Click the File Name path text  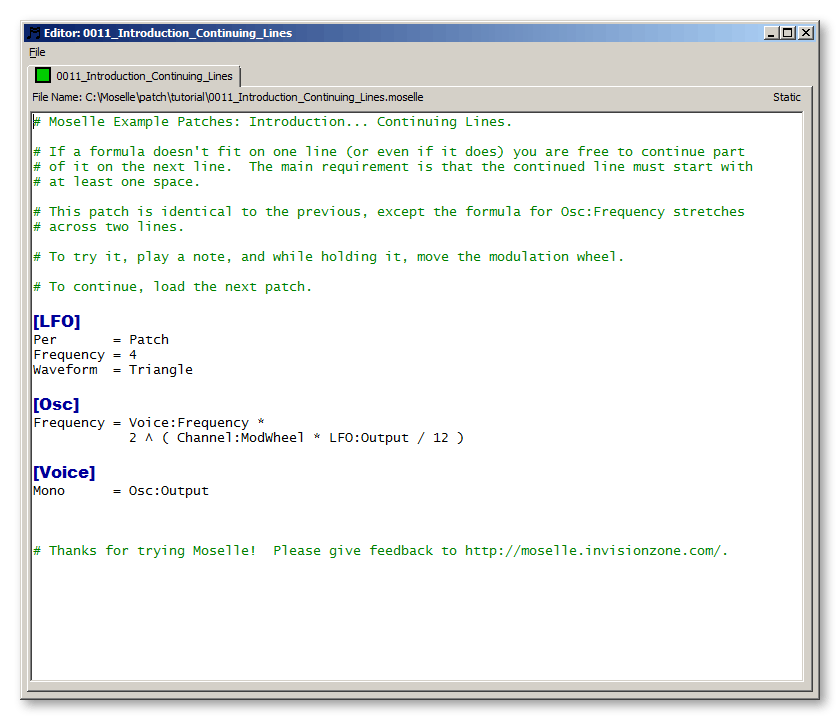click(x=228, y=97)
